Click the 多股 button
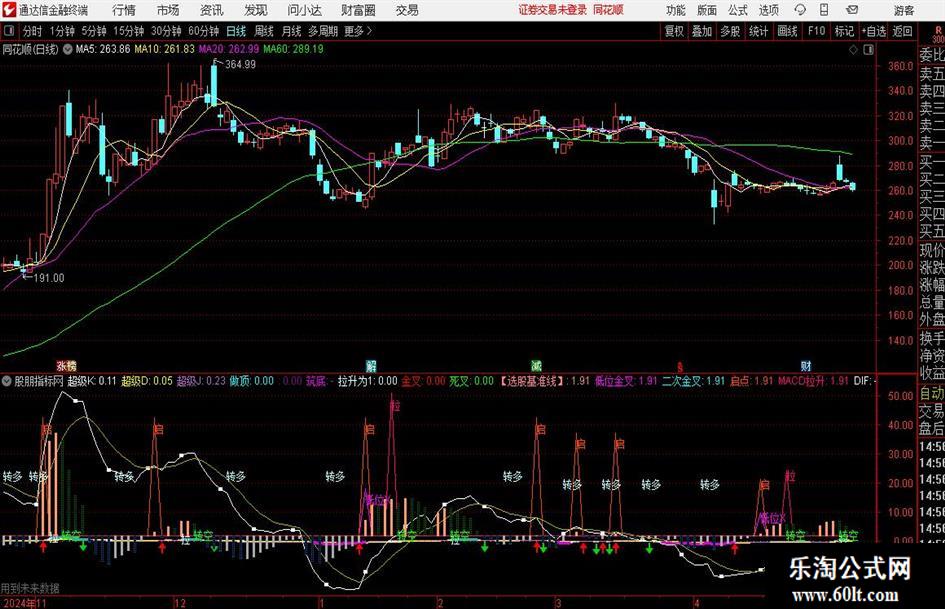The height and width of the screenshot is (609, 945). (730, 31)
